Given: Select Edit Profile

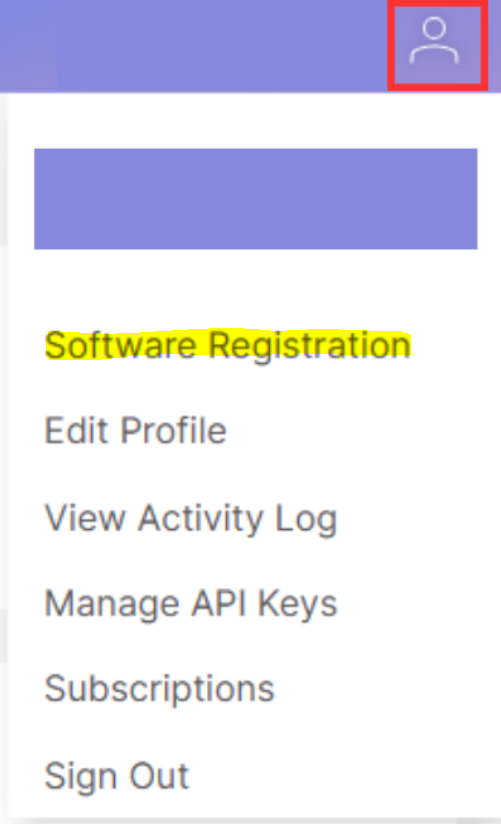Looking at the screenshot, I should point(136,431).
